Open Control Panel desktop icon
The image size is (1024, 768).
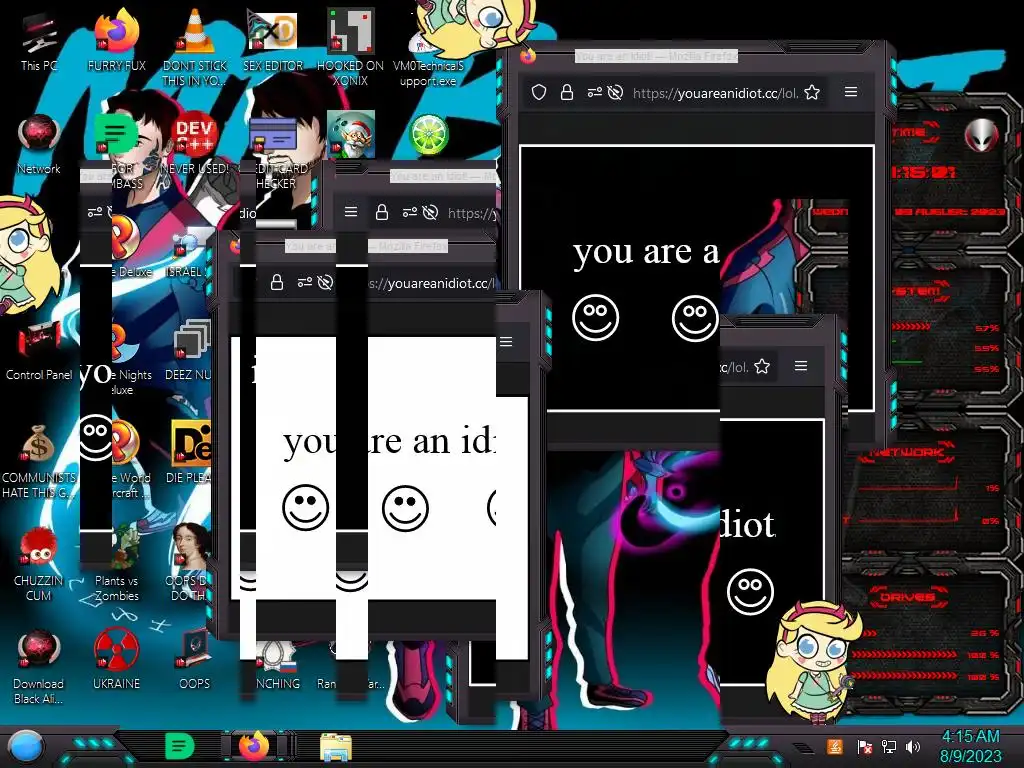[x=39, y=349]
